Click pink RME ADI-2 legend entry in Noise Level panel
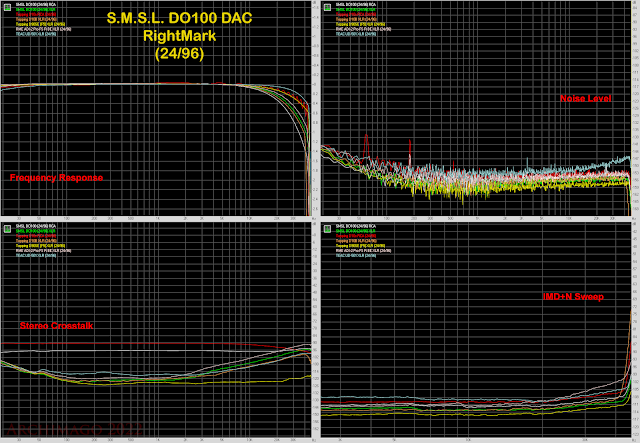Screen dimensions: 640x443 click(x=364, y=29)
